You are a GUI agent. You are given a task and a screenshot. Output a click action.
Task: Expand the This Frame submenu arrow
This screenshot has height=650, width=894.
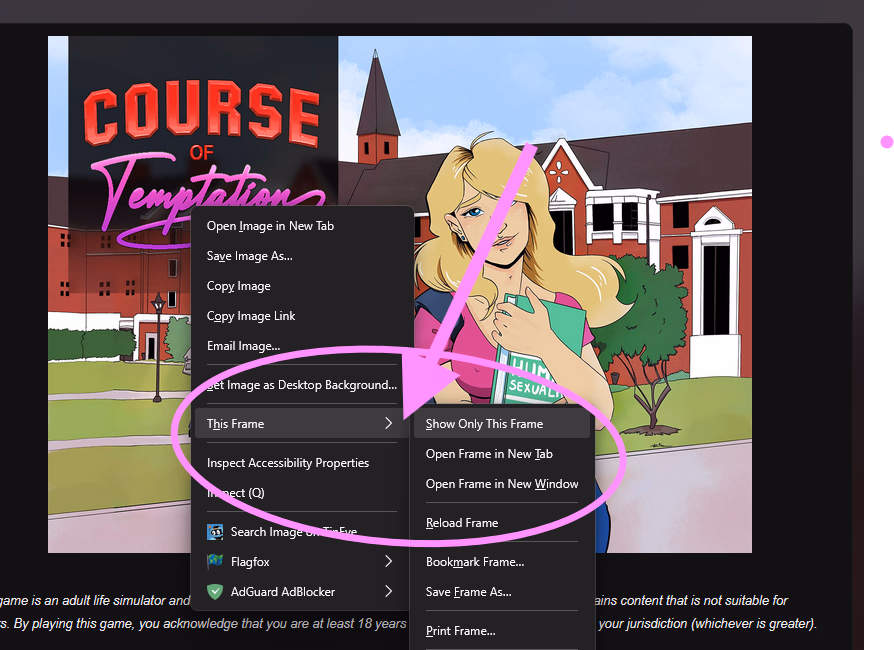click(x=388, y=423)
